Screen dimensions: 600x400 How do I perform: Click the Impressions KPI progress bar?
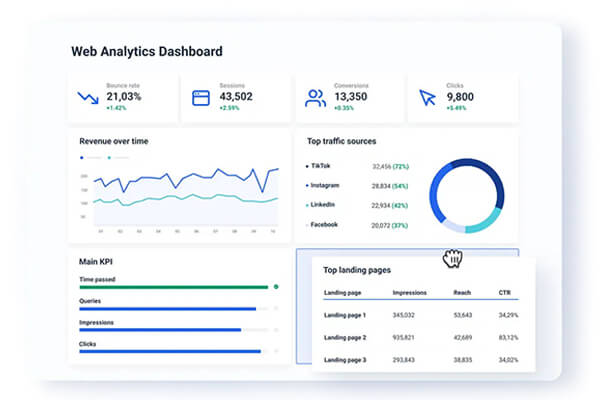[160, 329]
